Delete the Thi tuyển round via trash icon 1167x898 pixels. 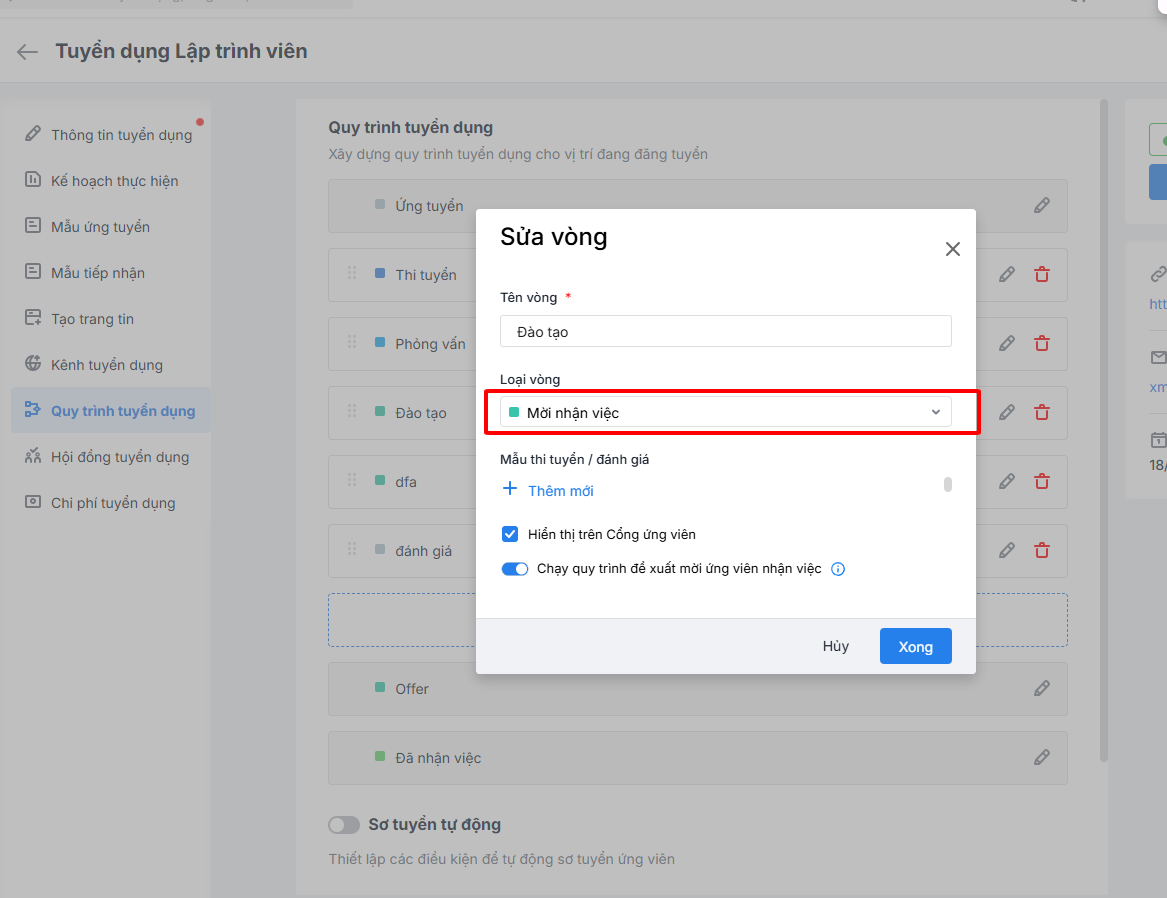tap(1042, 274)
